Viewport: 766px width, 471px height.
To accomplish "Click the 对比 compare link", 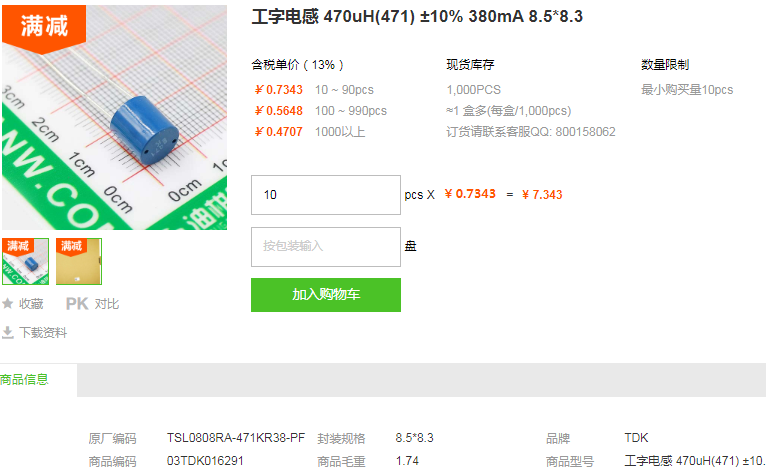I will pyautogui.click(x=107, y=304).
